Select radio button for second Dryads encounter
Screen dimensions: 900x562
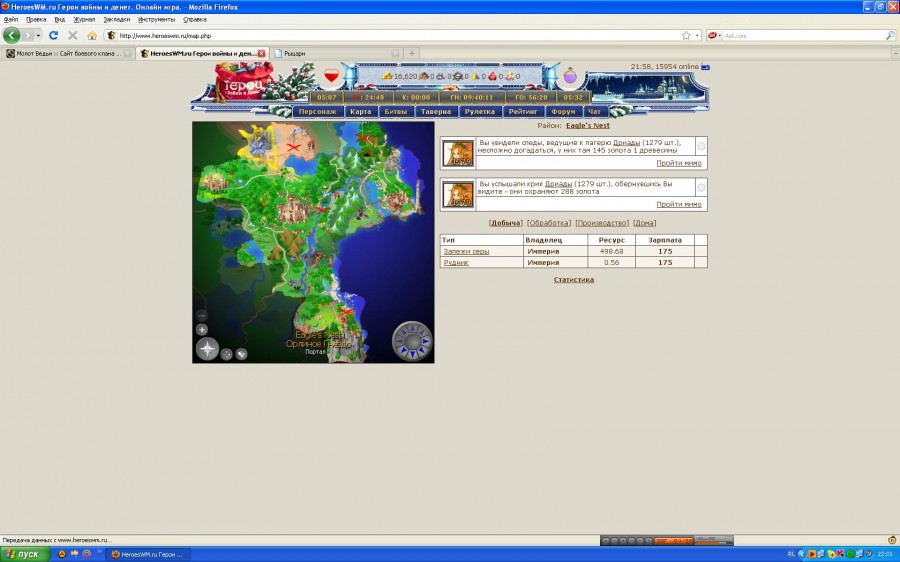(x=700, y=187)
